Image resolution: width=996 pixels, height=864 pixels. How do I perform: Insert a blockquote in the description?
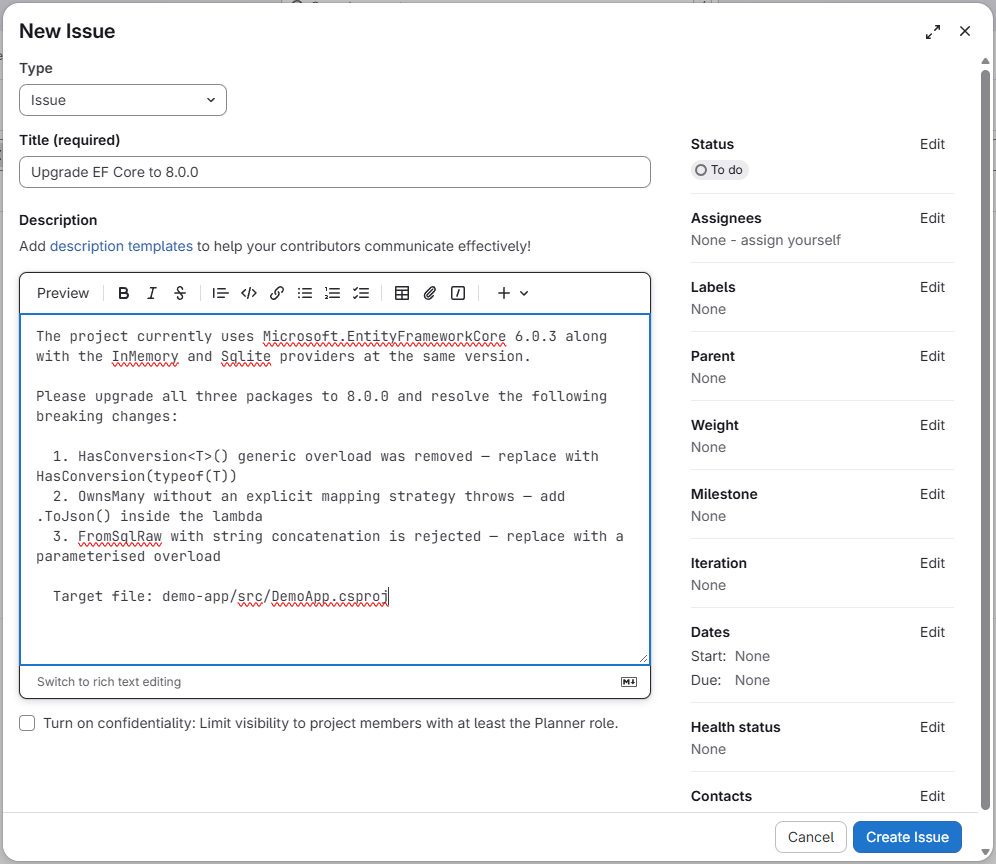(x=220, y=293)
